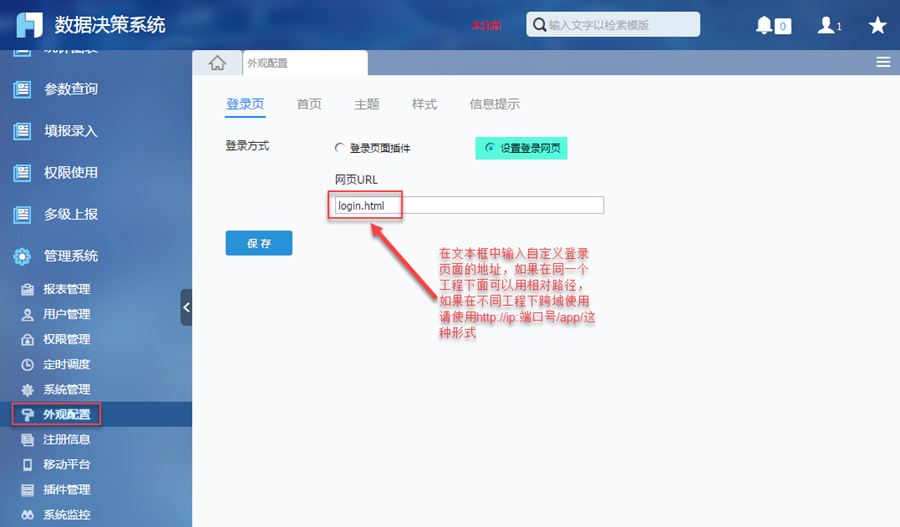This screenshot has width=900, height=527.
Task: Click the 数据决策系统 logo icon
Action: pos(29,25)
